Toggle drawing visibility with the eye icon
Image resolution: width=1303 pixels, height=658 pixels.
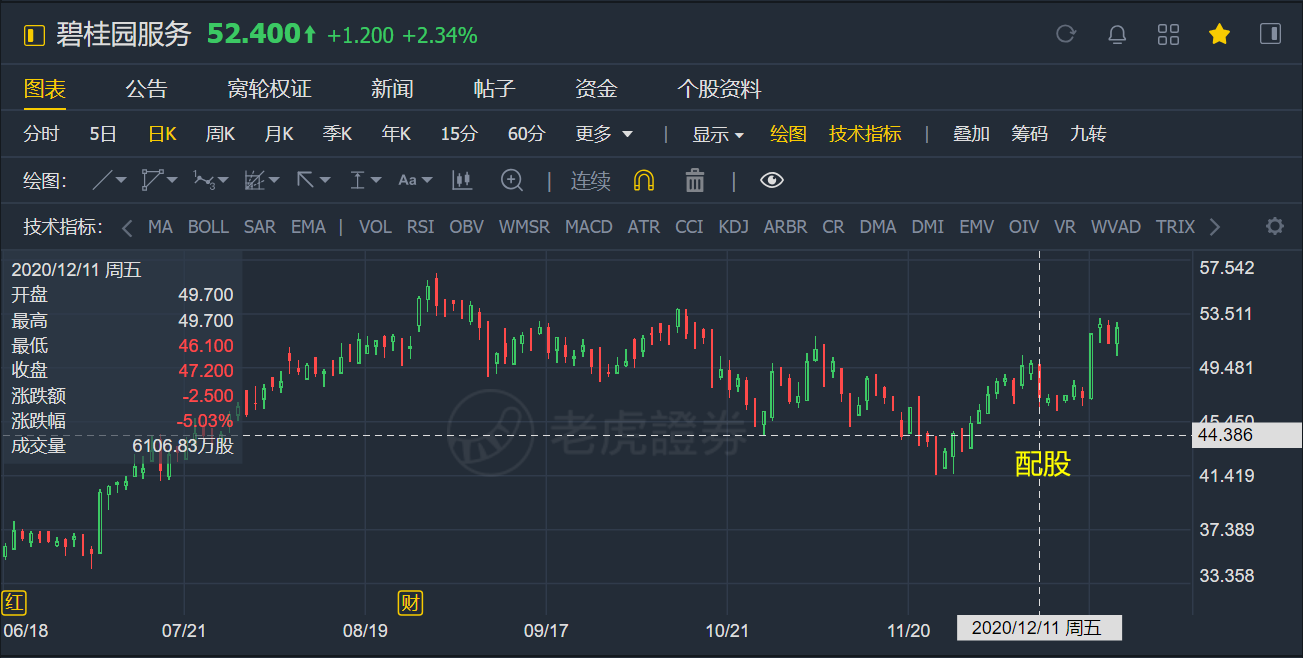(772, 180)
